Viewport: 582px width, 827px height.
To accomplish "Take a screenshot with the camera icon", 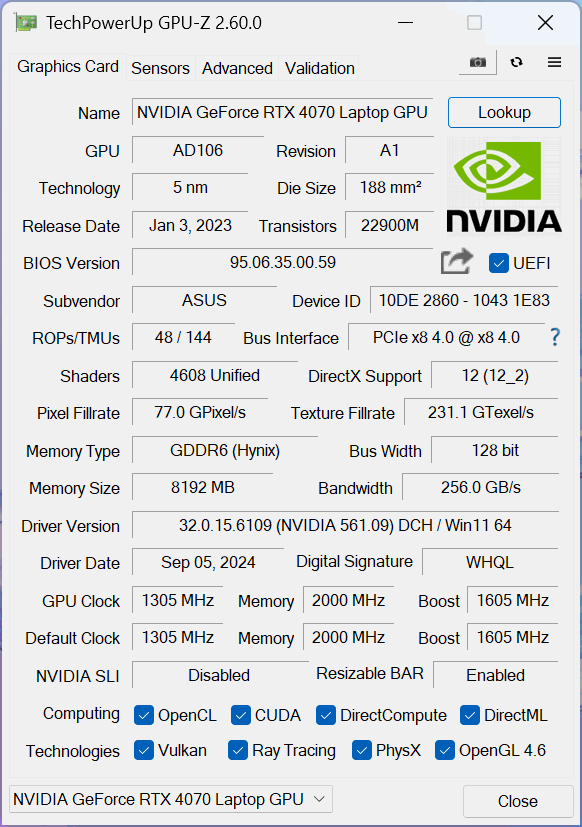I will tap(478, 63).
